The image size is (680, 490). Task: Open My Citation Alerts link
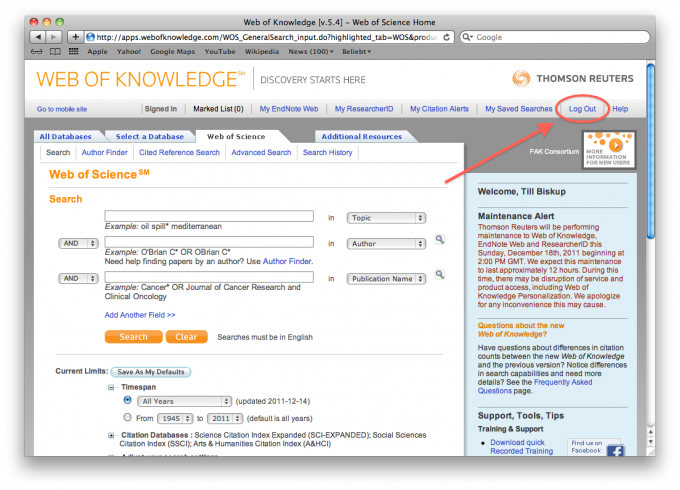coord(439,109)
